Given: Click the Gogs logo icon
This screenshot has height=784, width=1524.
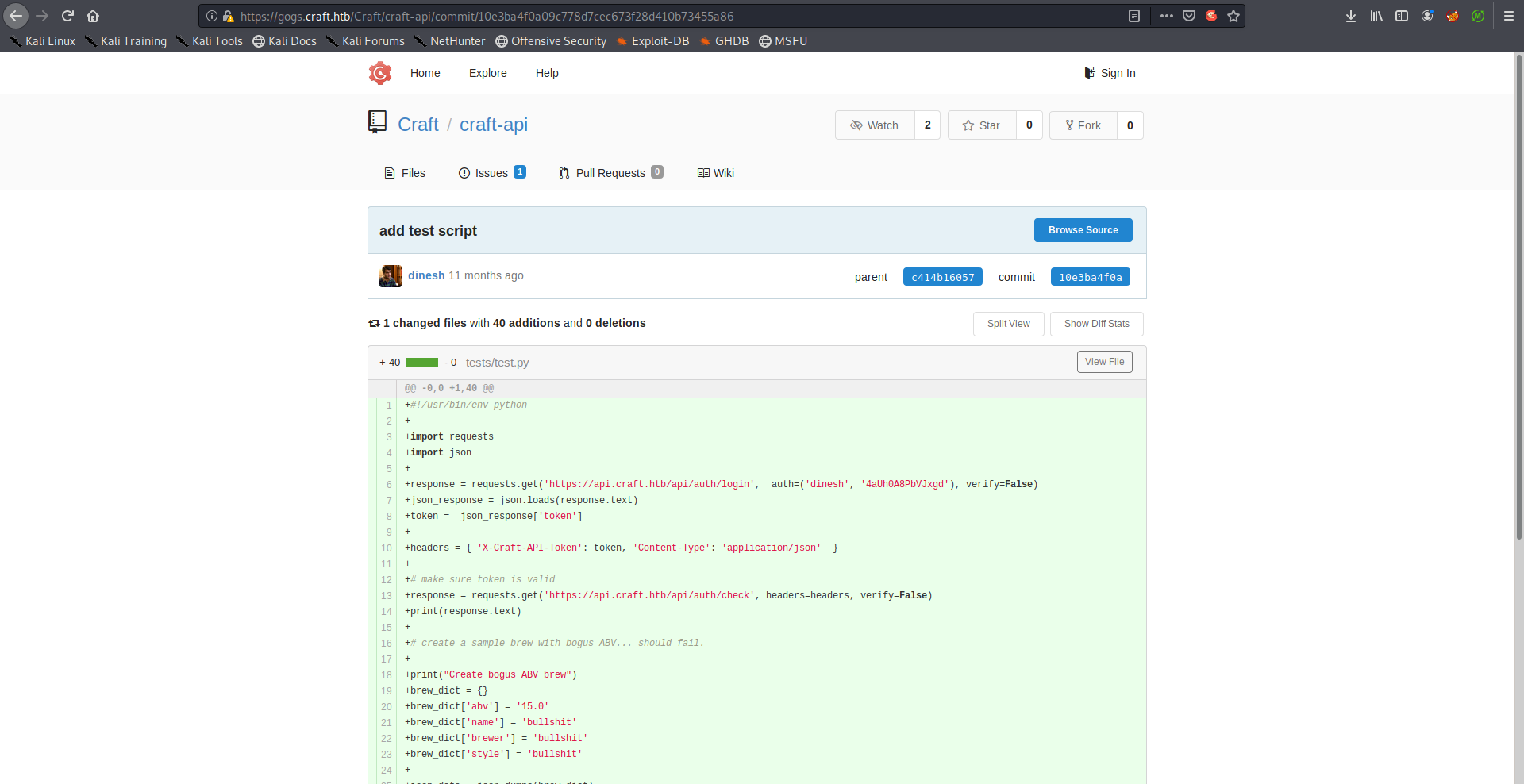Looking at the screenshot, I should click(380, 73).
